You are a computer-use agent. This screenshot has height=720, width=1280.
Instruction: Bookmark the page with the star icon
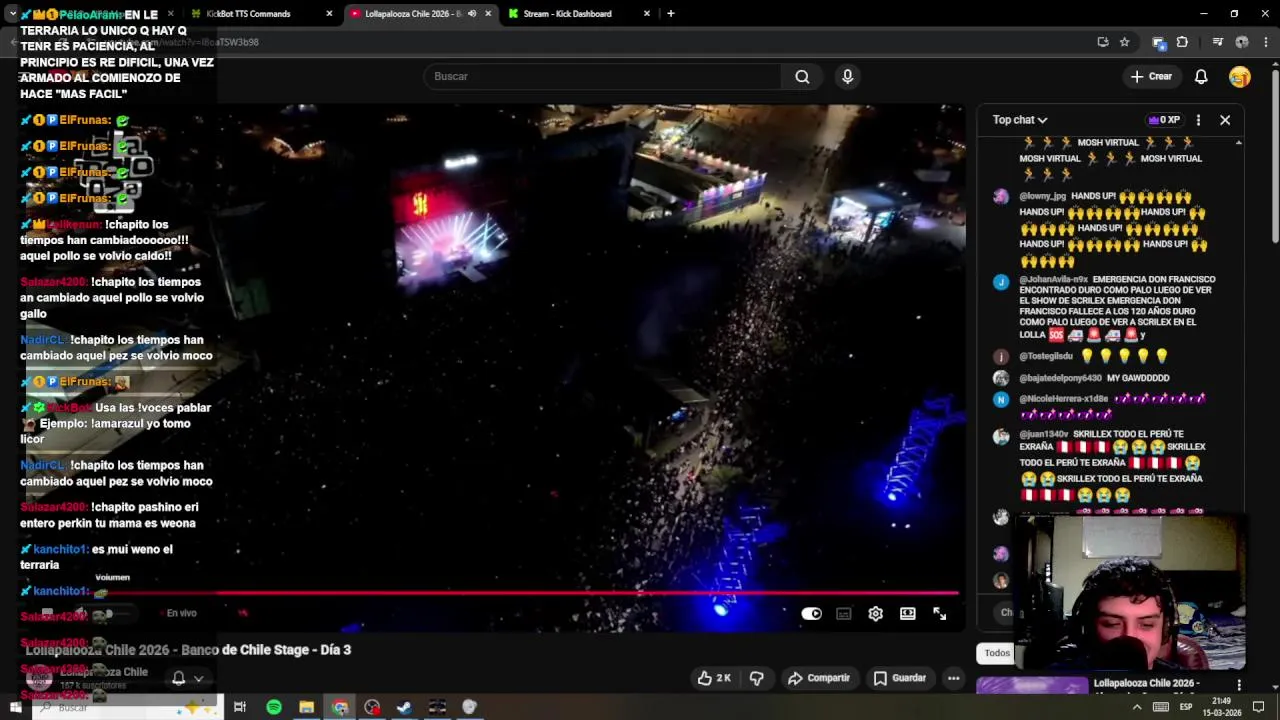pos(1125,42)
